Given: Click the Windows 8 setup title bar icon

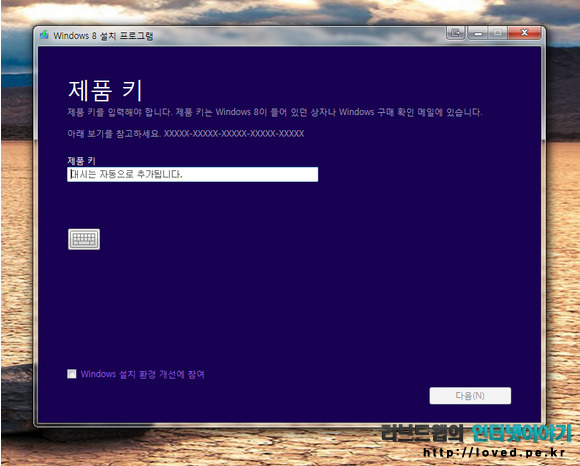Looking at the screenshot, I should pyautogui.click(x=45, y=35).
